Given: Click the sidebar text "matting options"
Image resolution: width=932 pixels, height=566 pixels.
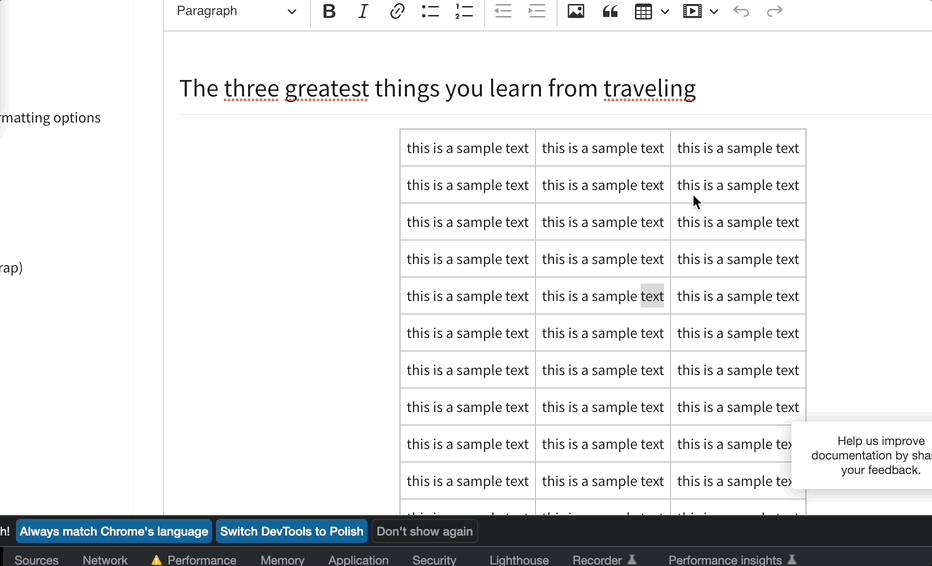Looking at the screenshot, I should (51, 118).
